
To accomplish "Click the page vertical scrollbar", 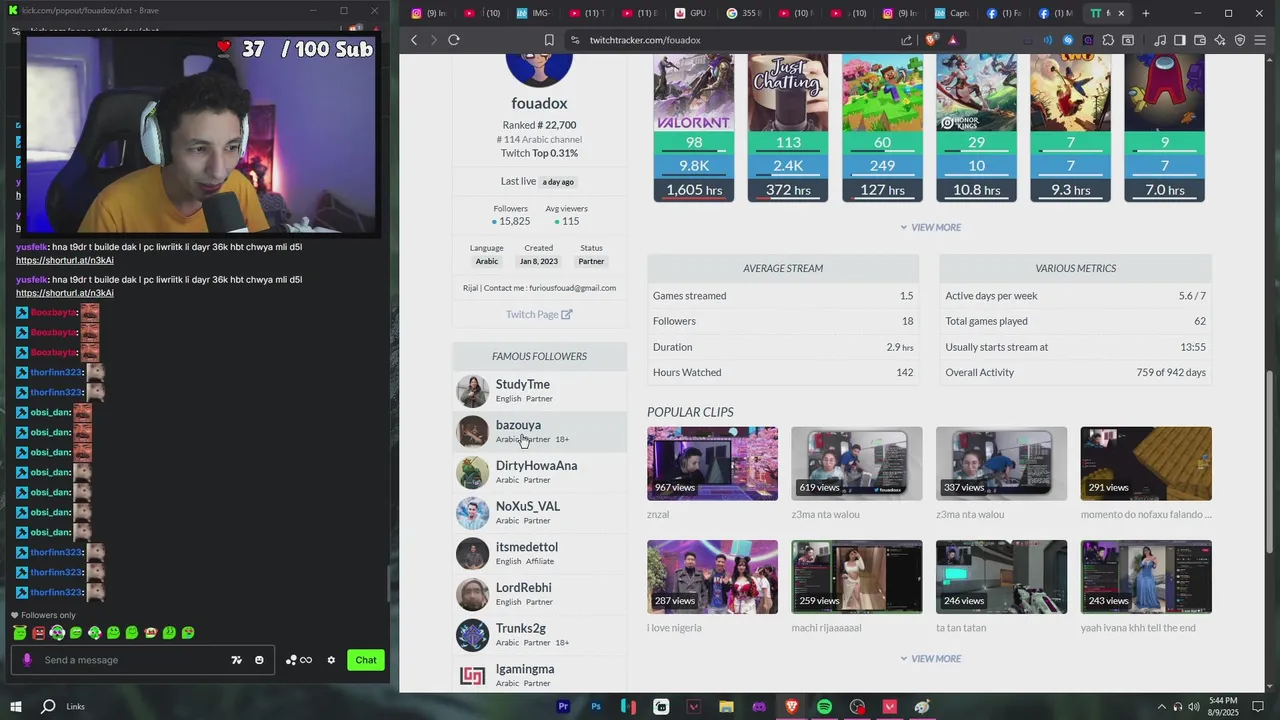I will (x=1270, y=460).
